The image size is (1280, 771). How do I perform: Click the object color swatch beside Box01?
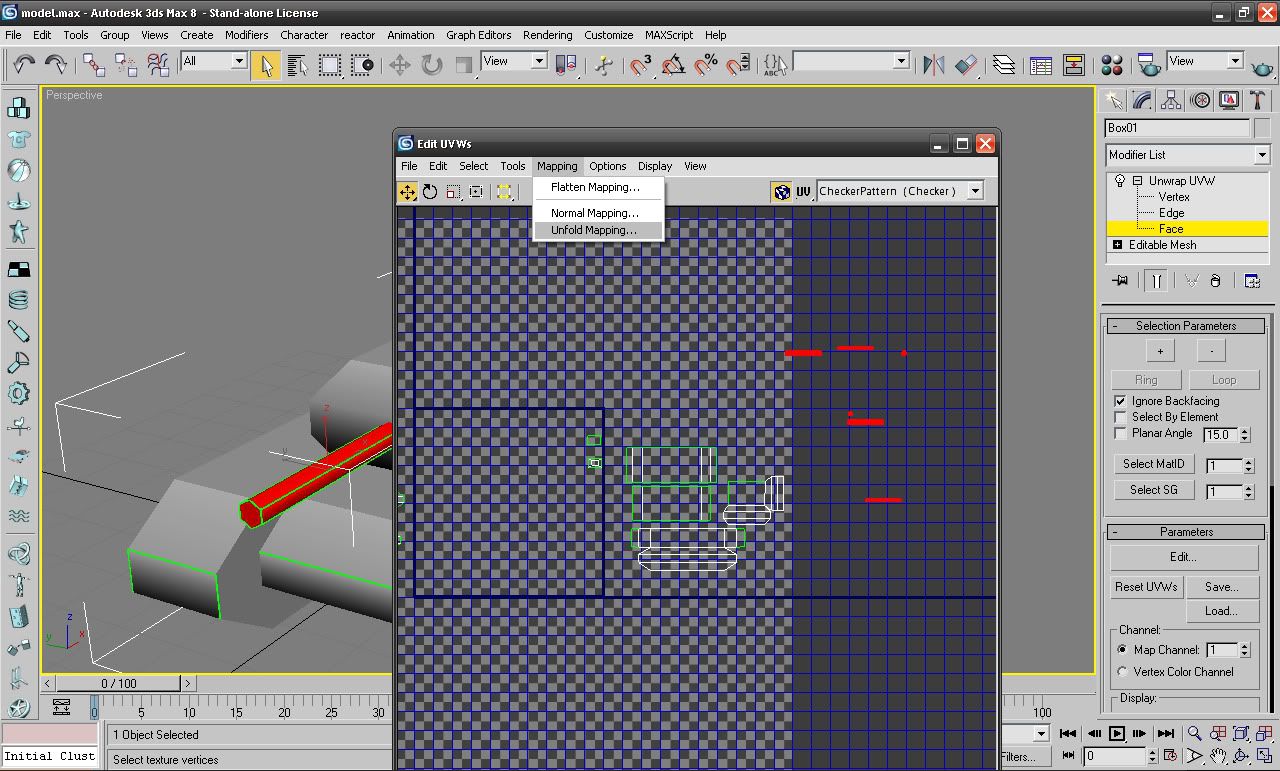pos(1261,128)
